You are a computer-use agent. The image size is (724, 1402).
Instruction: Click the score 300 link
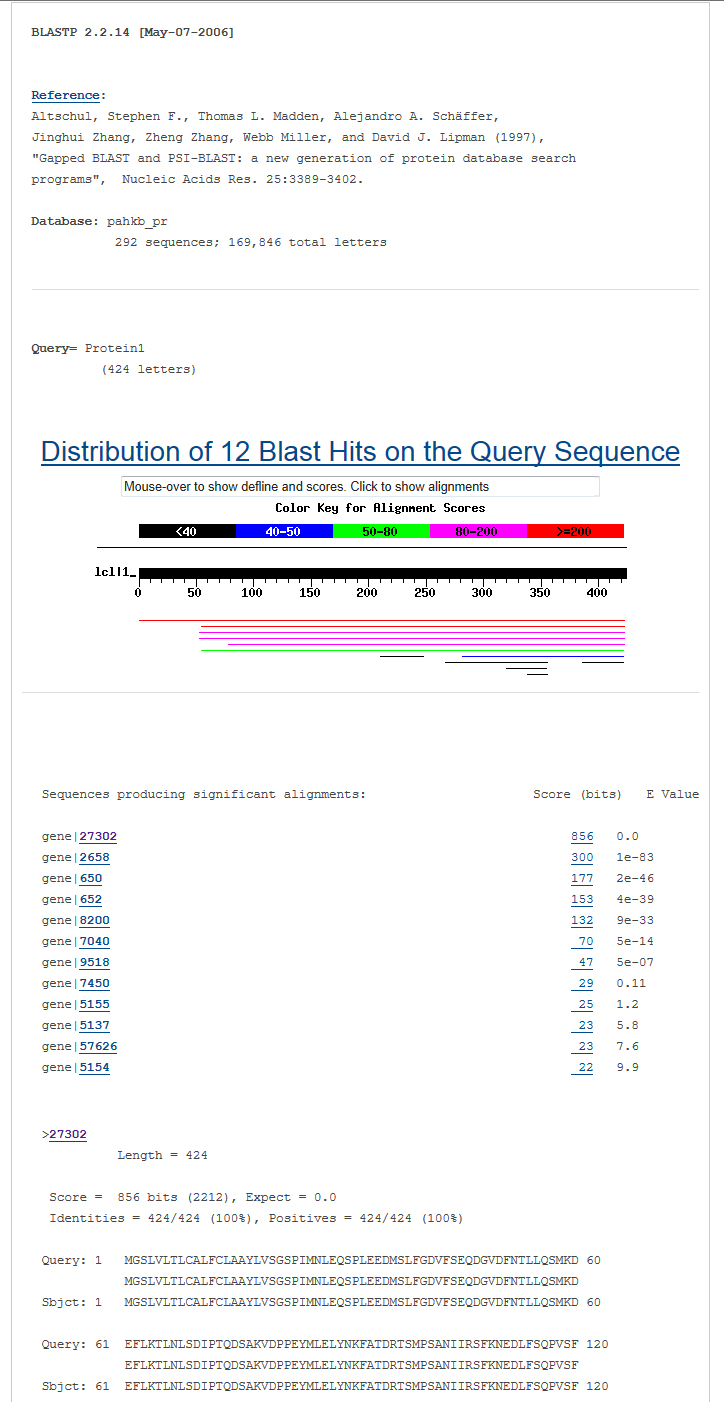582,858
